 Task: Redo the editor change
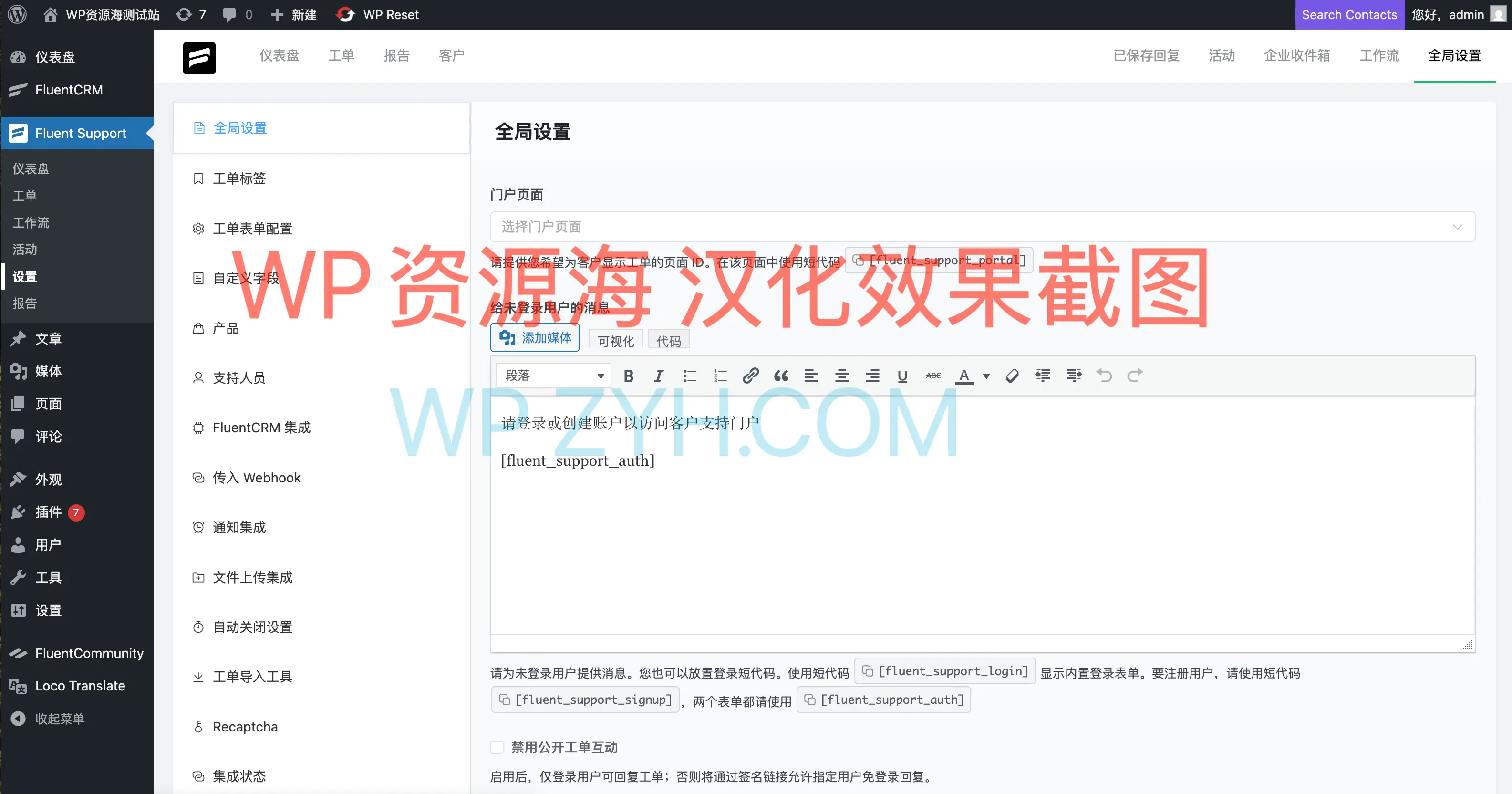tap(1135, 376)
